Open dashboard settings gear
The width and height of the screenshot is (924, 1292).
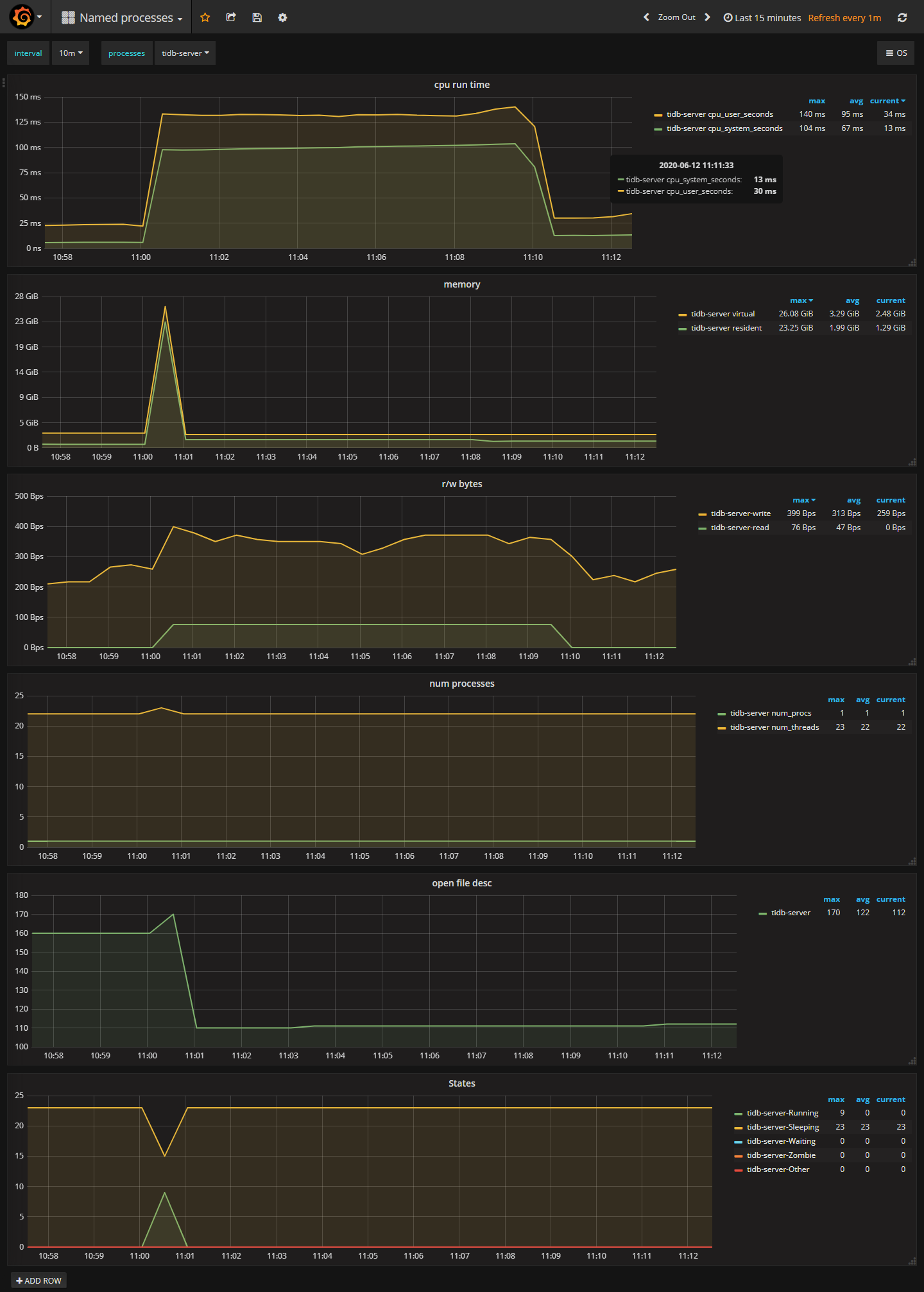[x=282, y=17]
